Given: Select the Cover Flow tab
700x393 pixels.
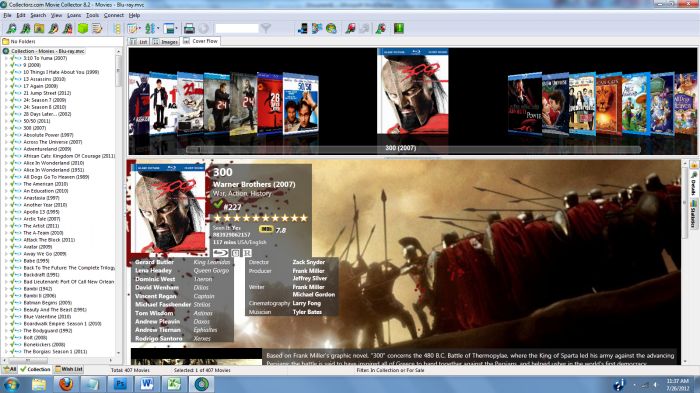Looking at the screenshot, I should point(200,41).
